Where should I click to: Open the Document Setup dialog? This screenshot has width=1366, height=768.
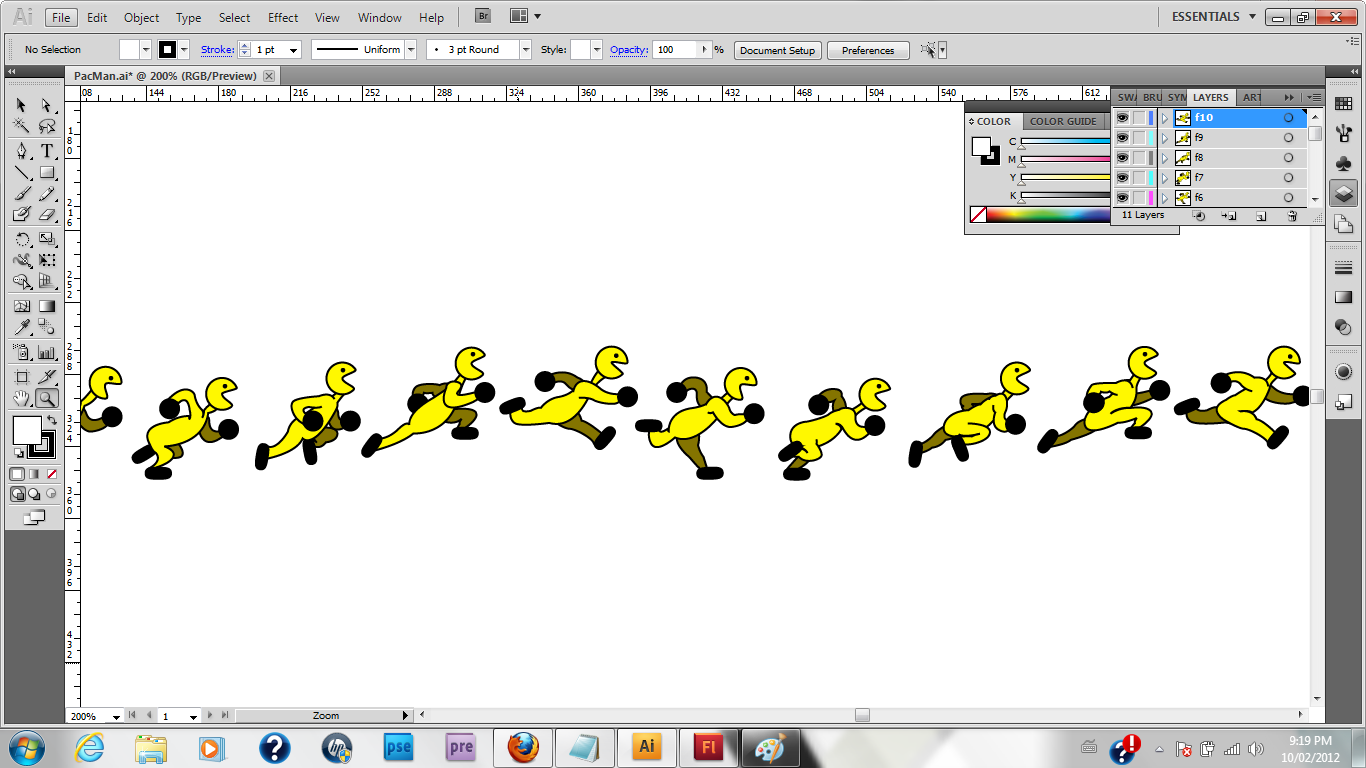tap(778, 50)
